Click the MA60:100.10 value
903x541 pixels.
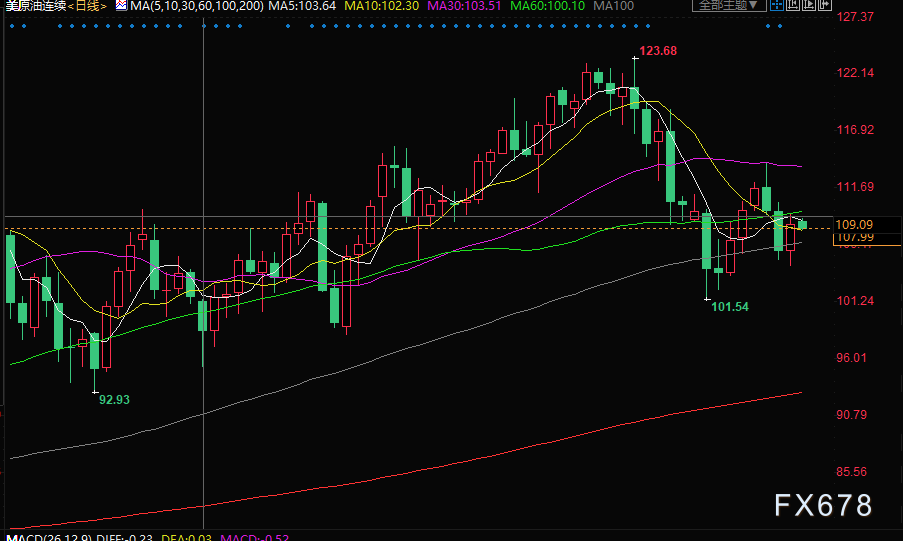point(547,6)
